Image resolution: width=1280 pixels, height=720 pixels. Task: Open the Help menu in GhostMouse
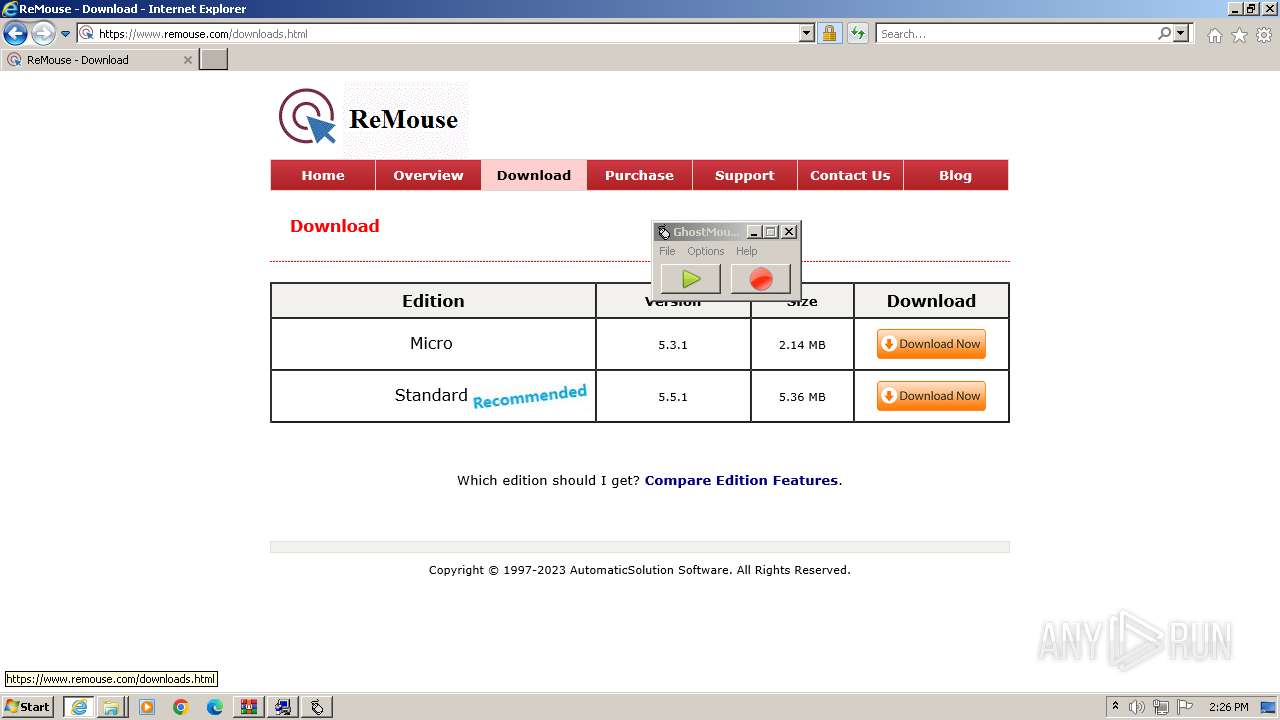[747, 251]
